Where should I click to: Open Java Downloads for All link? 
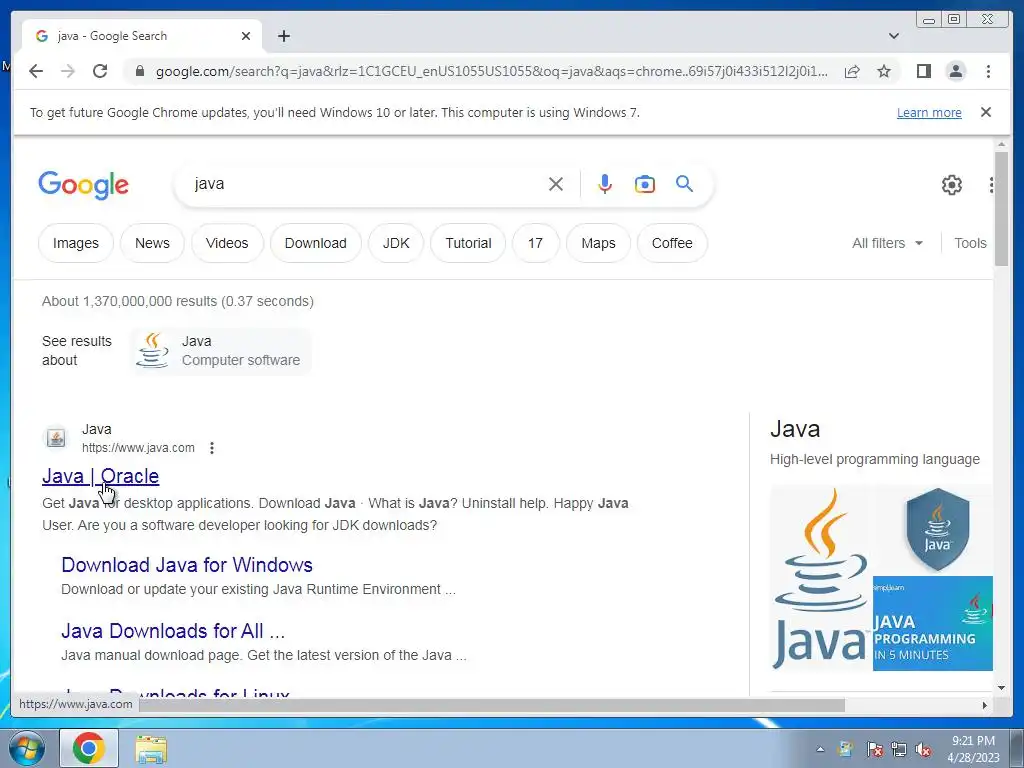point(173,631)
